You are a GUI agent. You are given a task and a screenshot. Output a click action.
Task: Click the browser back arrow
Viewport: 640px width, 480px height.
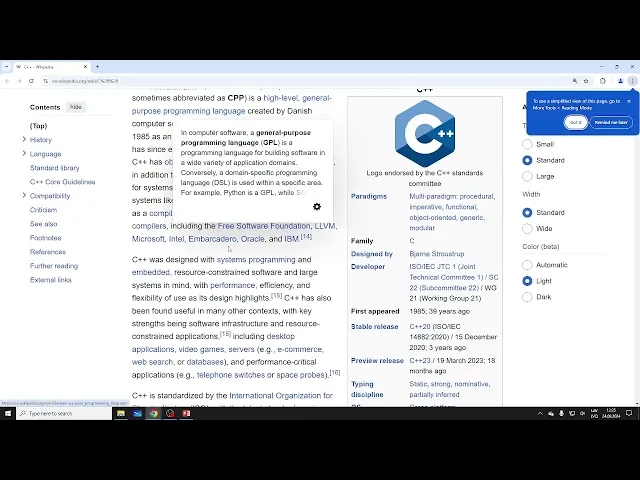(x=7, y=81)
